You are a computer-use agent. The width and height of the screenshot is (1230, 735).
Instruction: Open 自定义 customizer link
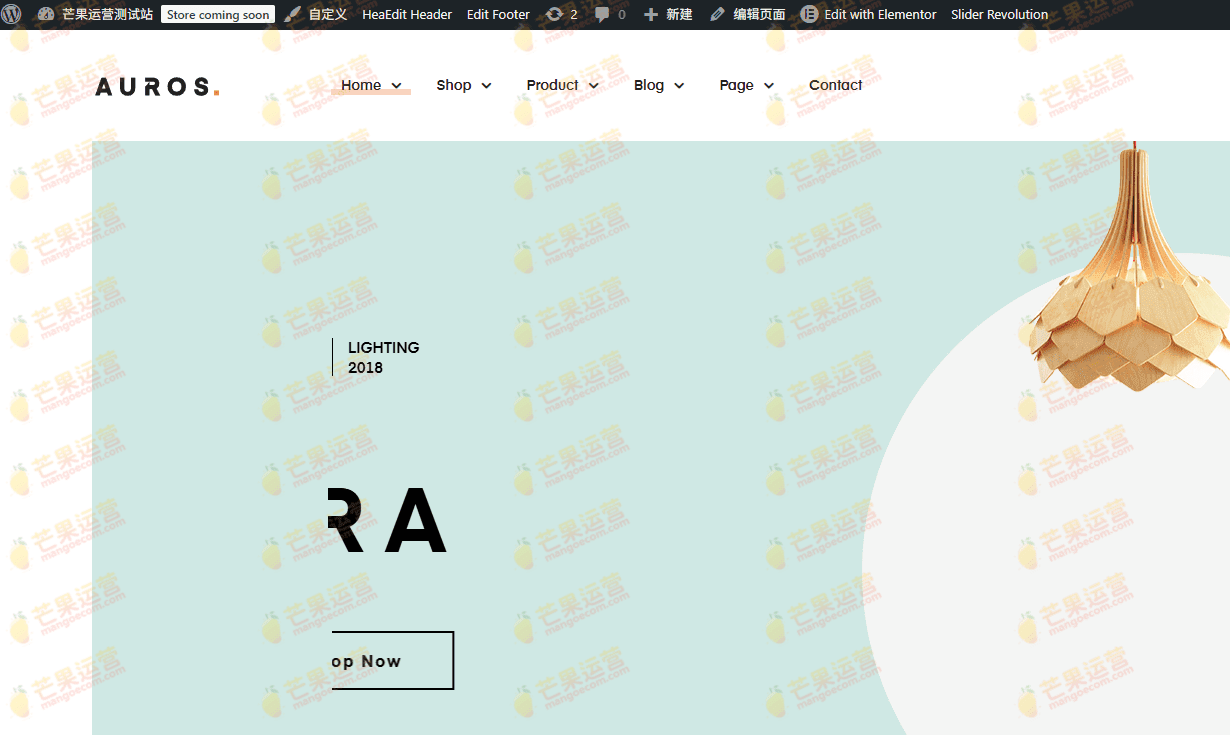pyautogui.click(x=328, y=14)
